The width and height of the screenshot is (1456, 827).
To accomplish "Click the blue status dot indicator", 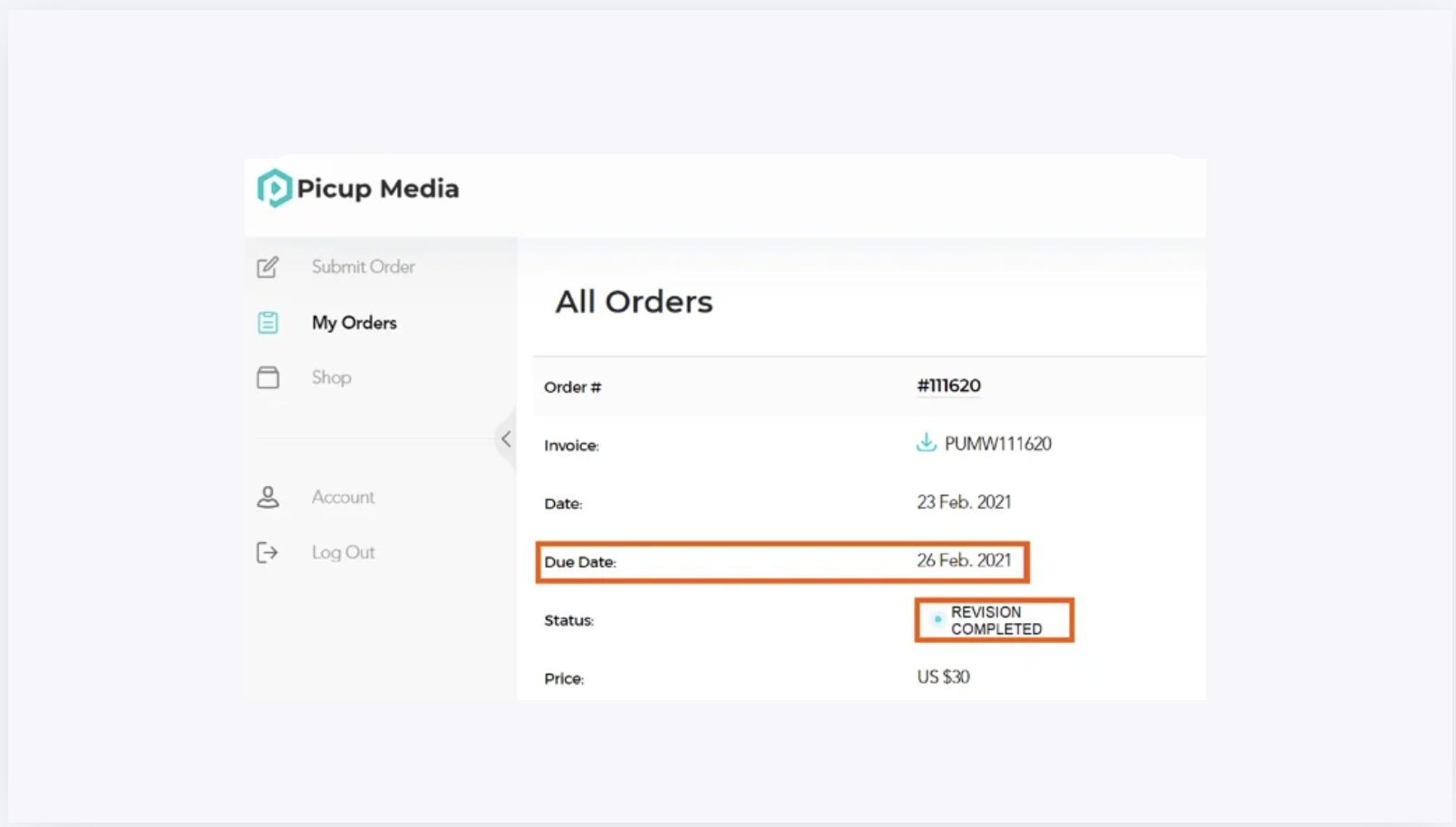I will click(937, 619).
